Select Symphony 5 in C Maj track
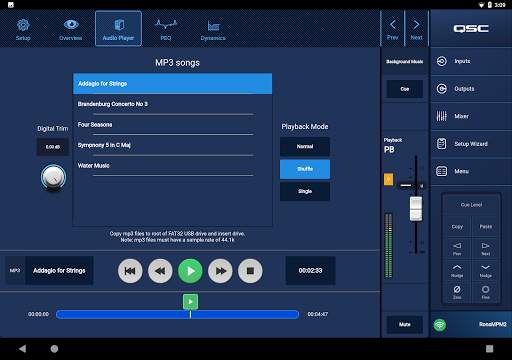The width and height of the screenshot is (512, 360). (172, 145)
